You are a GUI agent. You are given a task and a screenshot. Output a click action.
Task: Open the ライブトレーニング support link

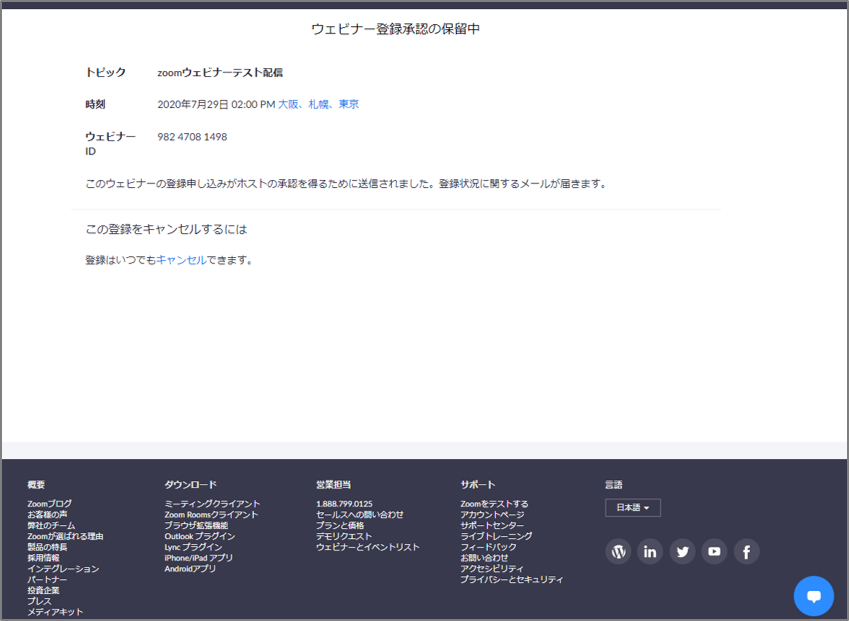pyautogui.click(x=497, y=536)
